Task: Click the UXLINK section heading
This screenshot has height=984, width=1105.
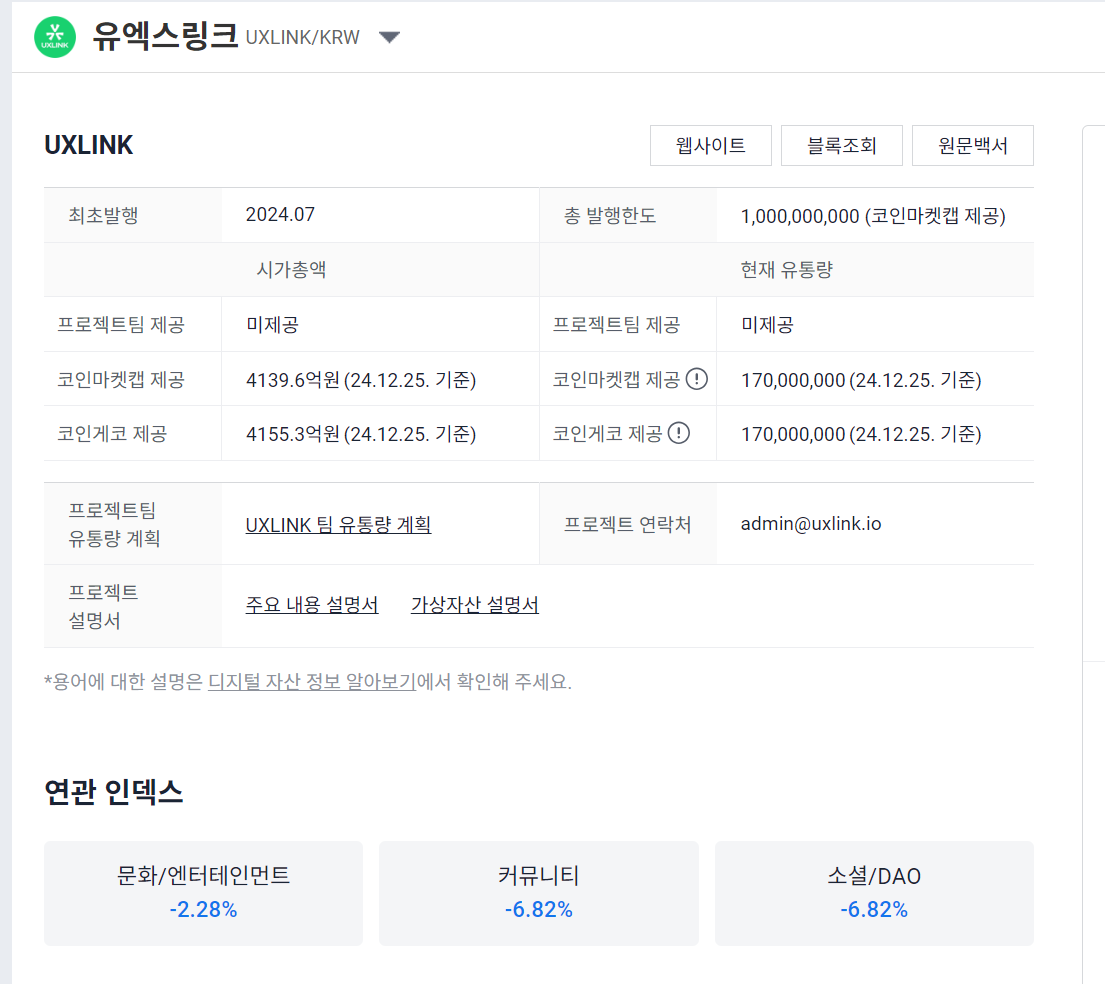Action: point(88,145)
